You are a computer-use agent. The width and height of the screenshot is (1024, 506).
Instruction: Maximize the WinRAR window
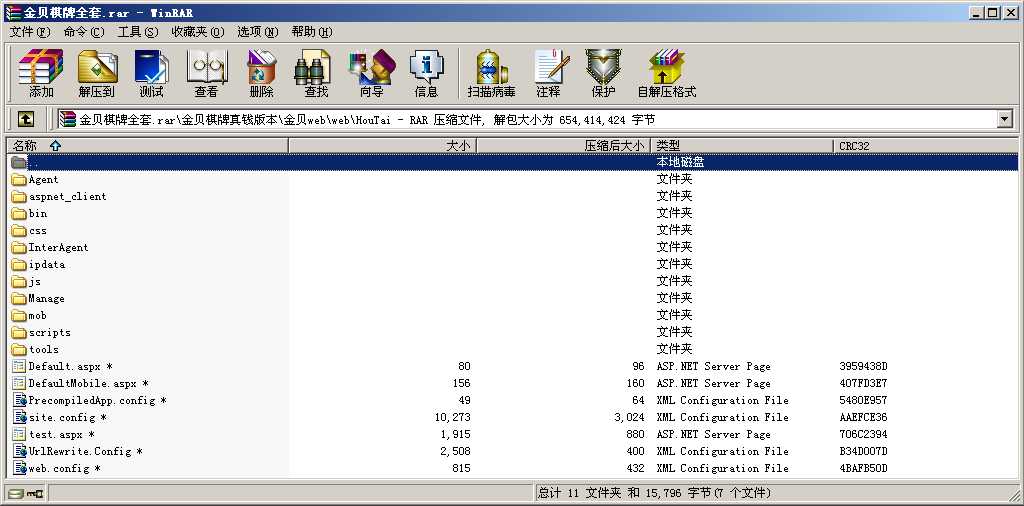click(x=993, y=12)
